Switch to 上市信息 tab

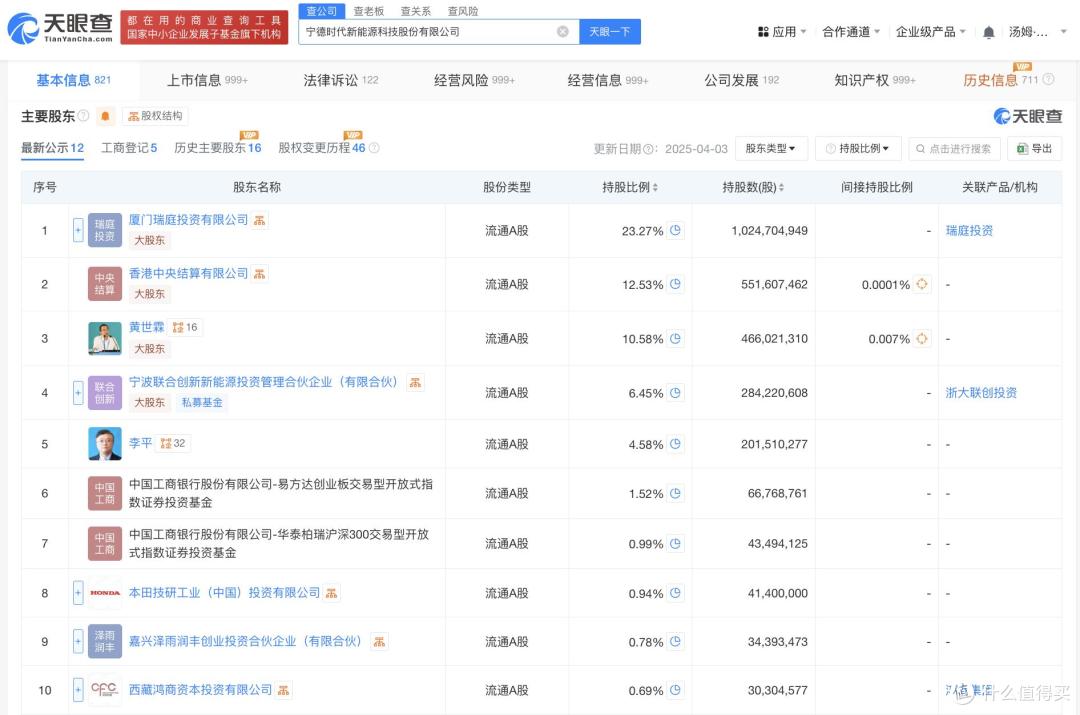(207, 81)
